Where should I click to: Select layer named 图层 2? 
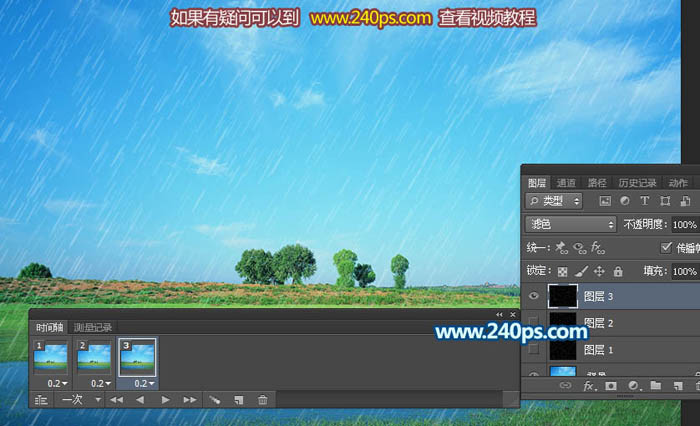click(x=598, y=323)
